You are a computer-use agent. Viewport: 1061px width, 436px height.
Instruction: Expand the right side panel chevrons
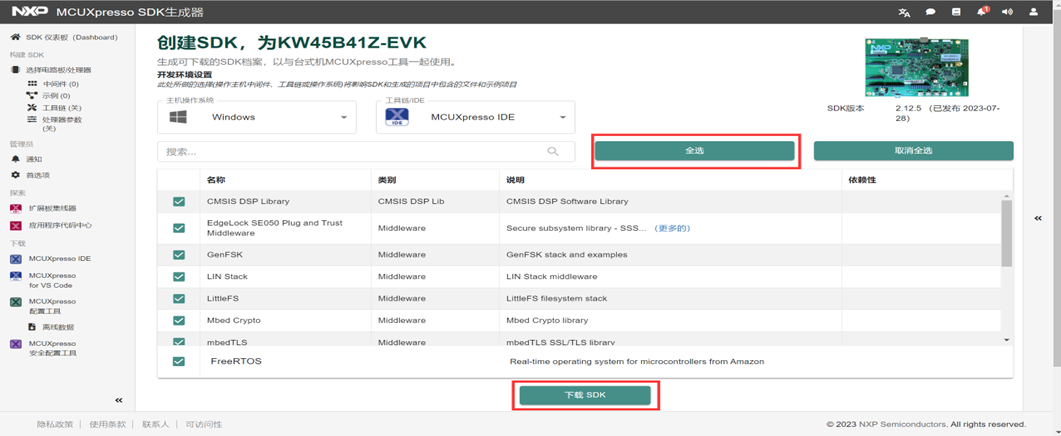click(x=1040, y=218)
